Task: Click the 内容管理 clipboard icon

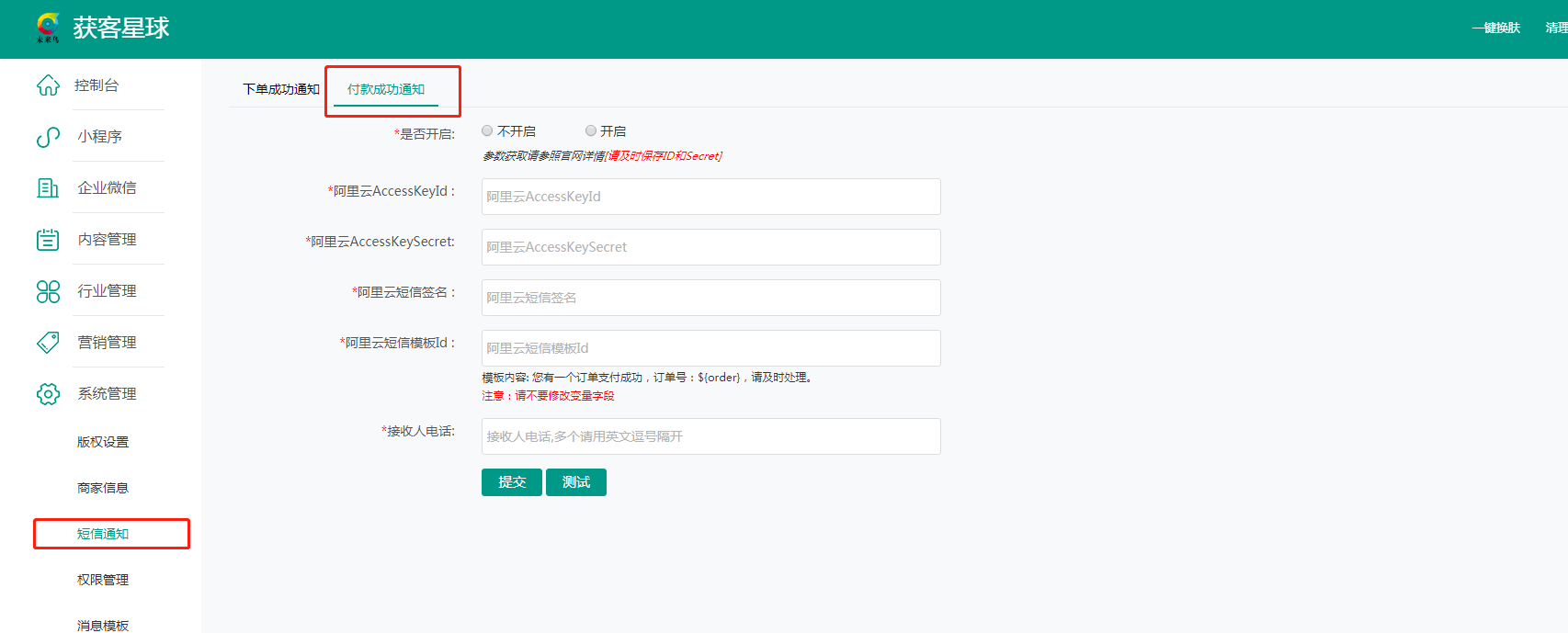Action: 48,240
